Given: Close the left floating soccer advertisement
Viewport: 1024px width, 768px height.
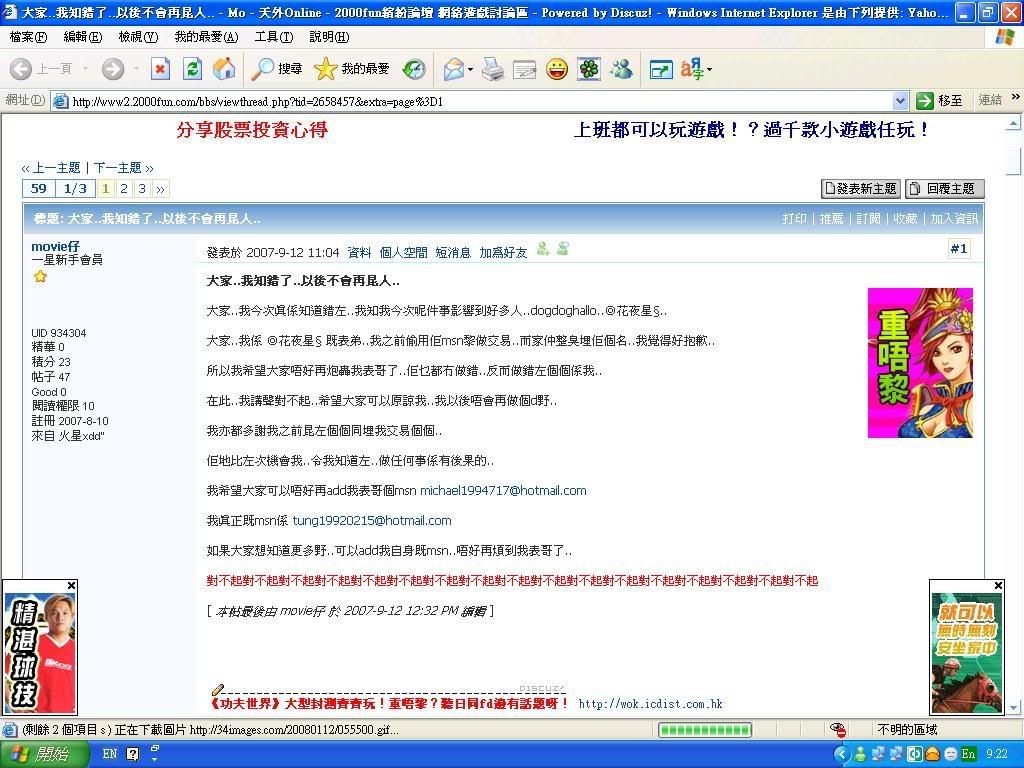Looking at the screenshot, I should (71, 586).
